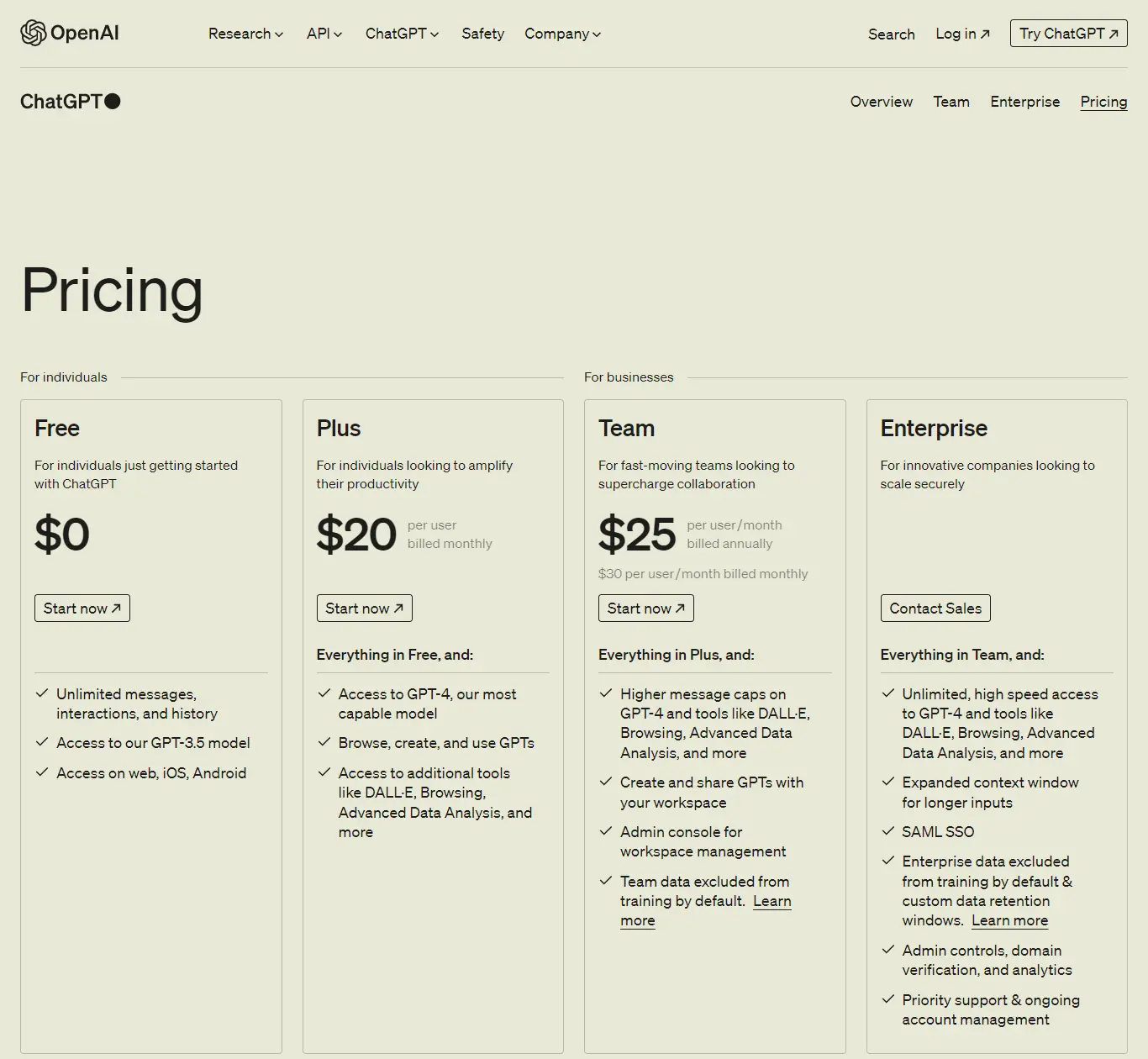Click the Team plan title
Image resolution: width=1148 pixels, height=1059 pixels.
626,428
